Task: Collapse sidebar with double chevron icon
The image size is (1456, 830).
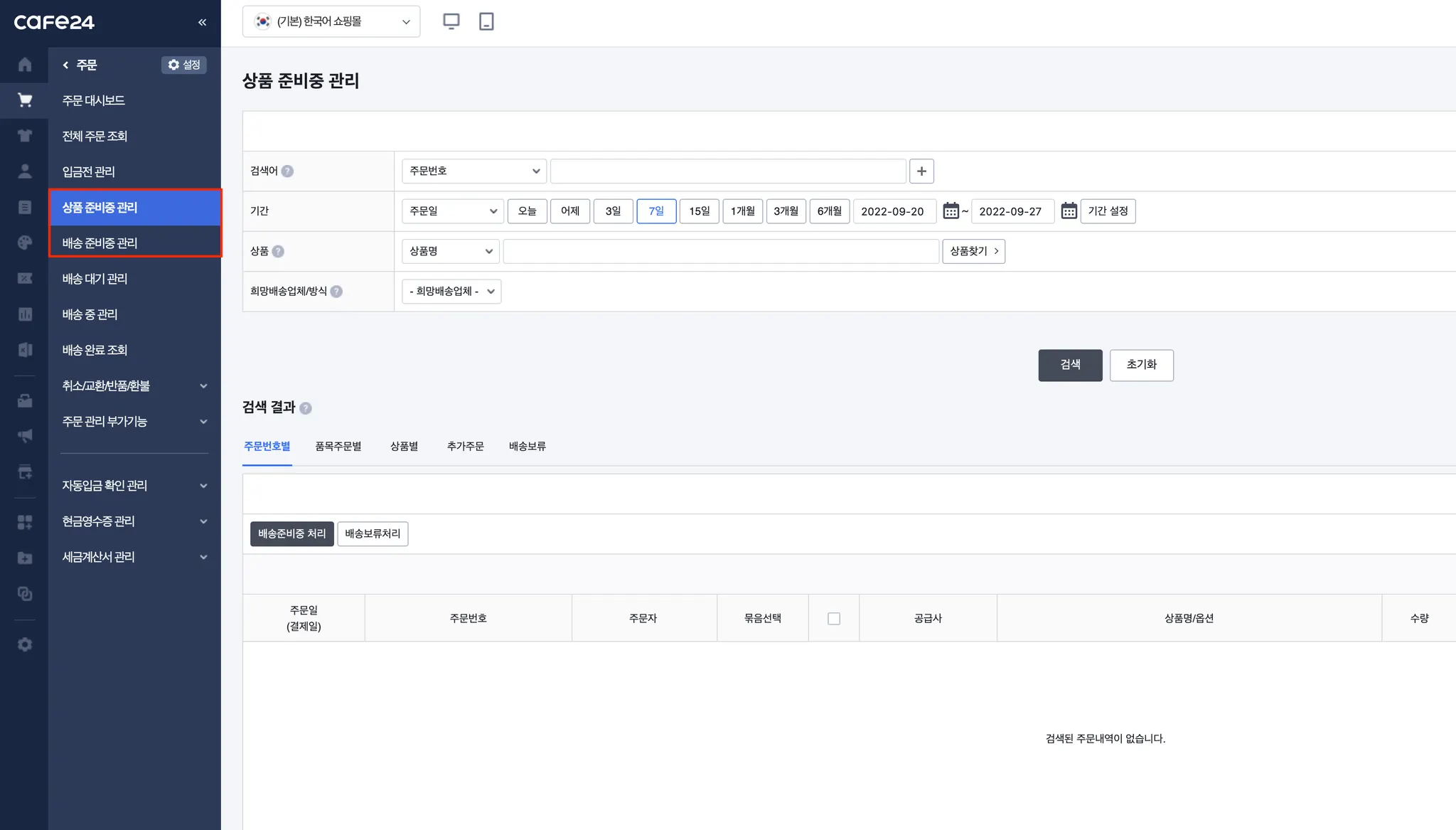Action: tap(202, 22)
